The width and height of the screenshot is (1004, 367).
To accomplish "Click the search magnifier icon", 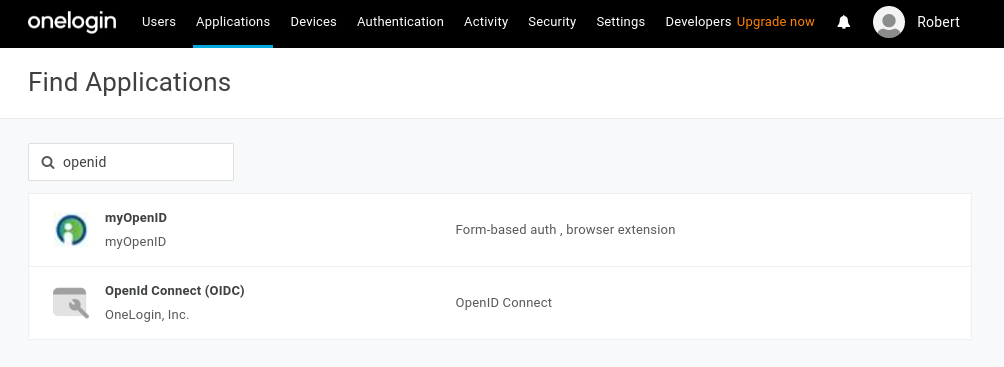I will (48, 163).
